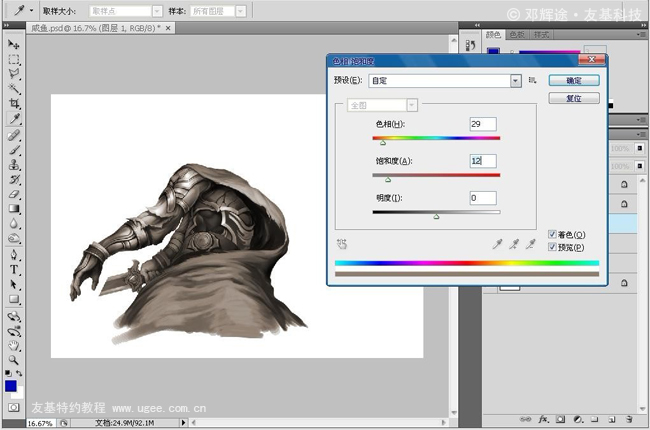Toggle the 预览 preview checkbox
650x430 pixels.
552,247
